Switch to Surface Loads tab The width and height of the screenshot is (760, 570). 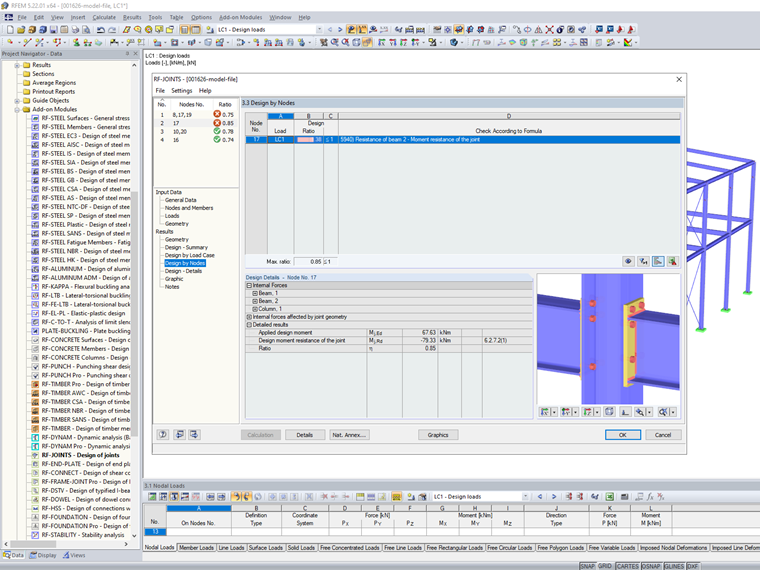click(266, 548)
